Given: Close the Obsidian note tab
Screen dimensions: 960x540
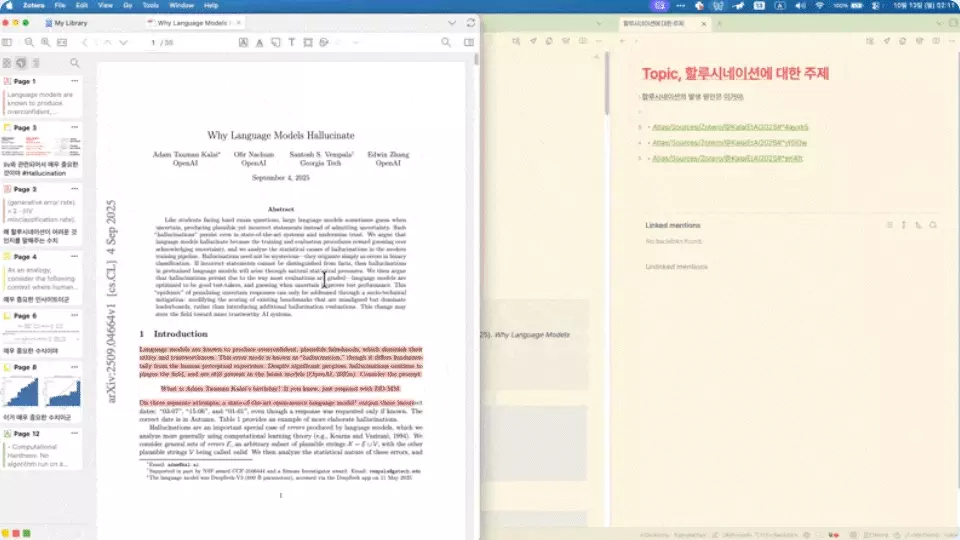Looking at the screenshot, I should pos(703,23).
